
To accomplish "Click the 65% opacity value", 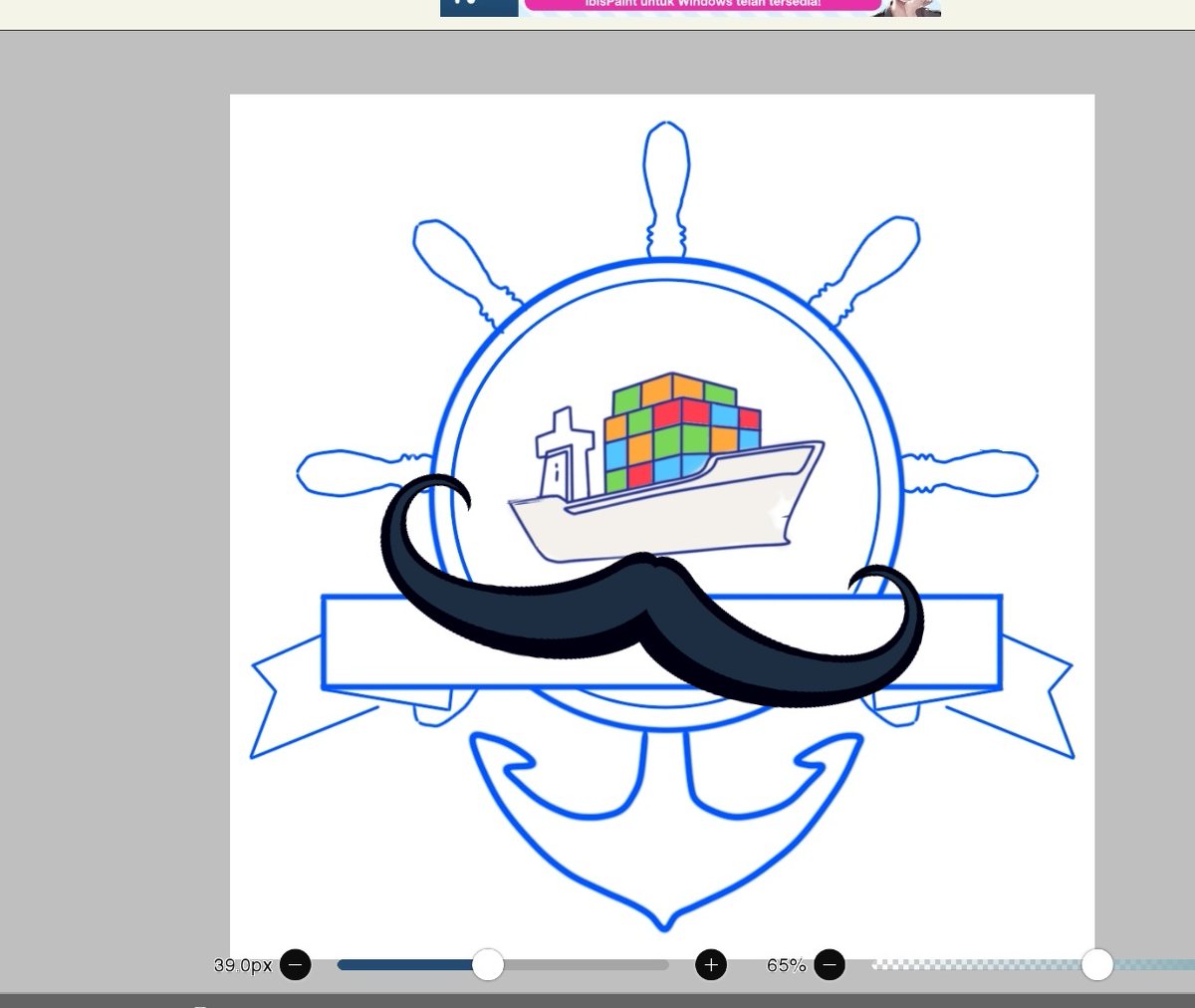I will (786, 965).
